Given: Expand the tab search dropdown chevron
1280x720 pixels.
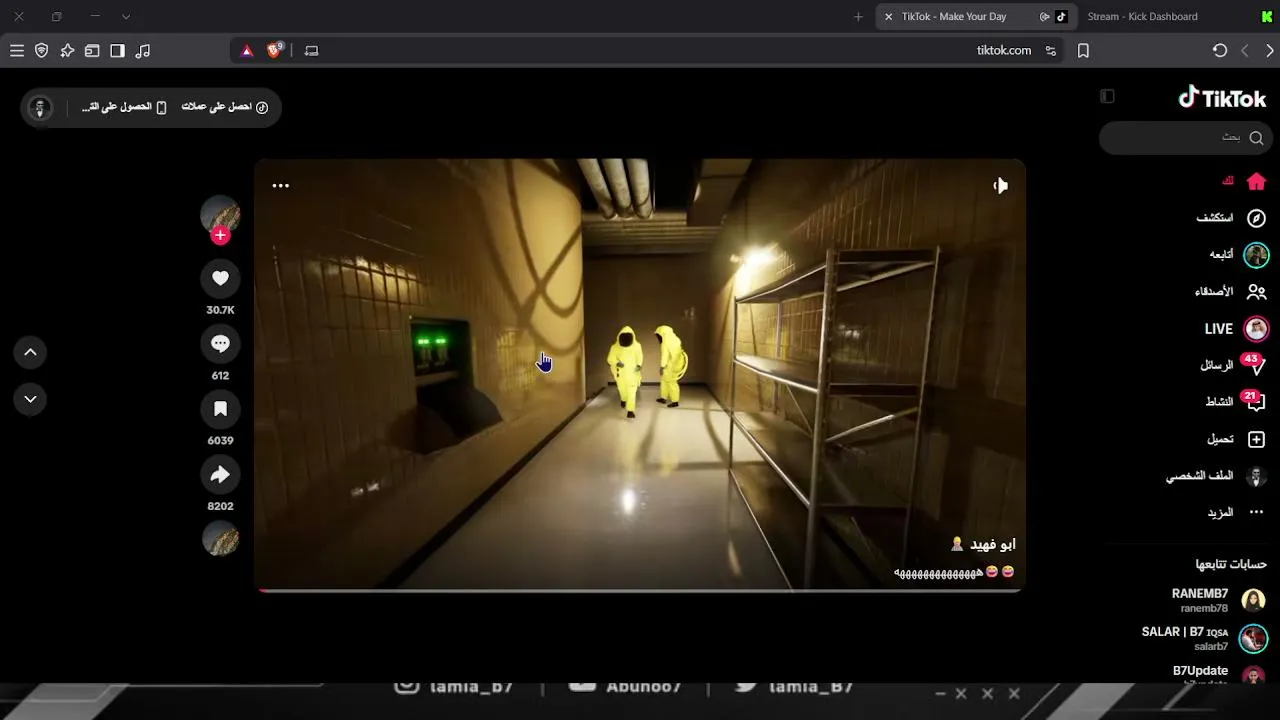Looking at the screenshot, I should (126, 16).
